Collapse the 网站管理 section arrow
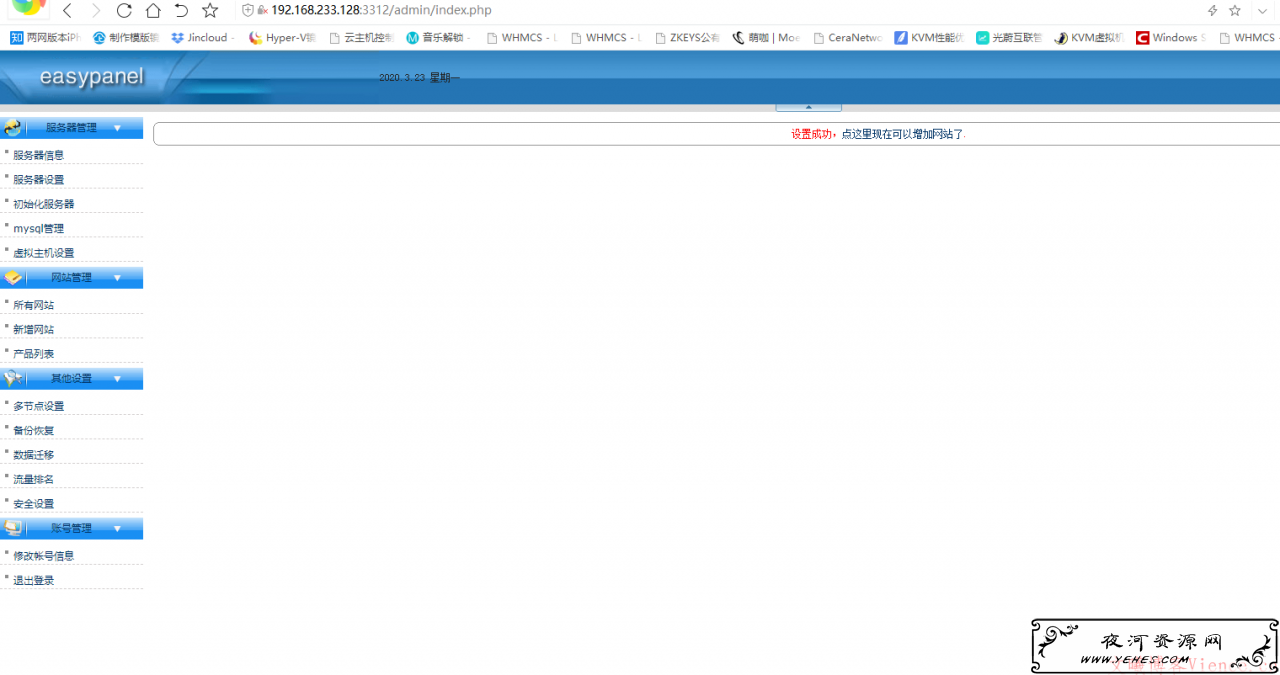 point(117,278)
